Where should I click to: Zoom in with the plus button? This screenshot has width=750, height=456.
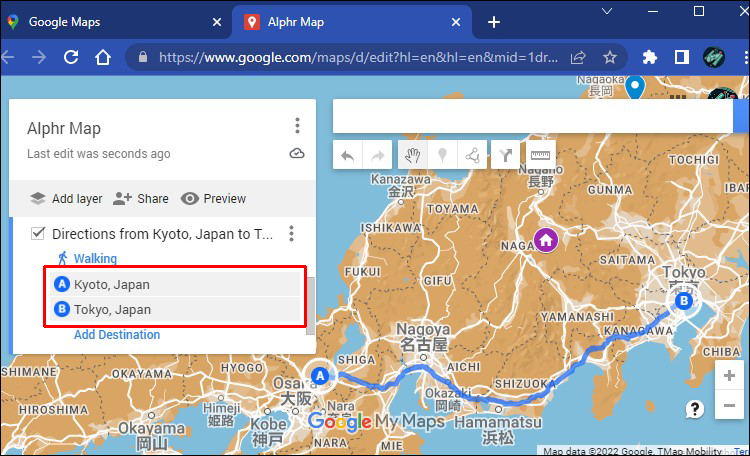pyautogui.click(x=729, y=376)
